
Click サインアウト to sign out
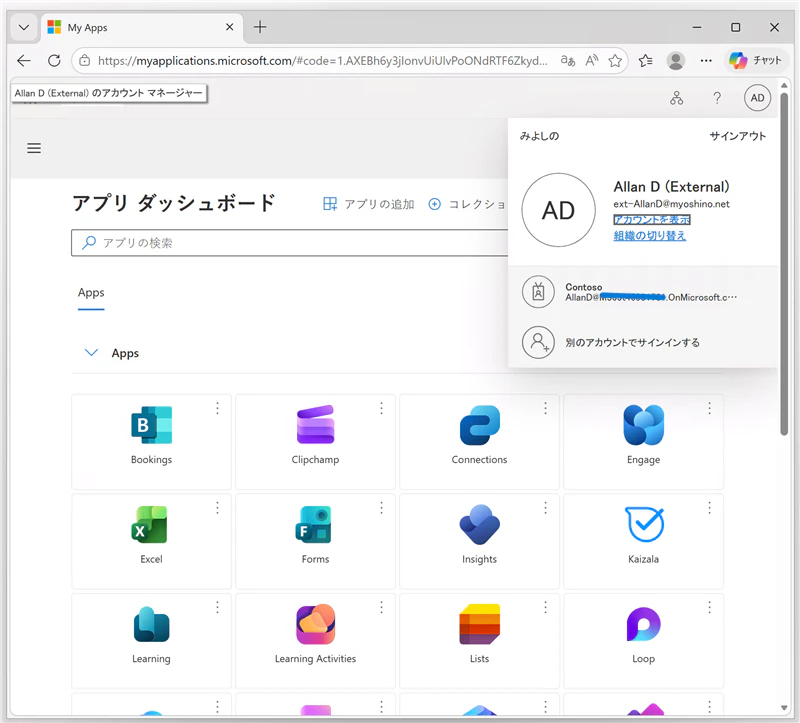tap(738, 136)
